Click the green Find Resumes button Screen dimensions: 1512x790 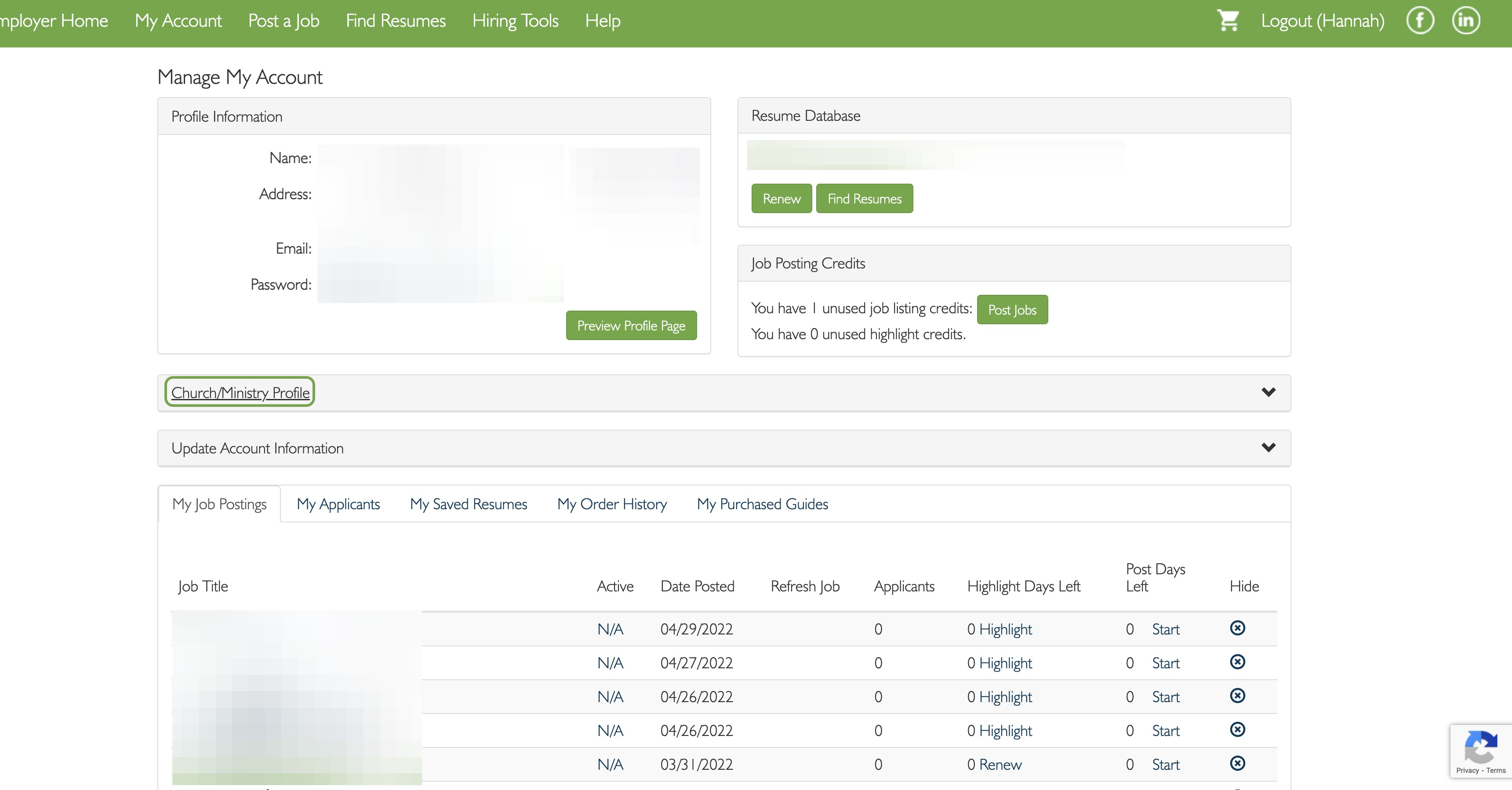(x=864, y=199)
